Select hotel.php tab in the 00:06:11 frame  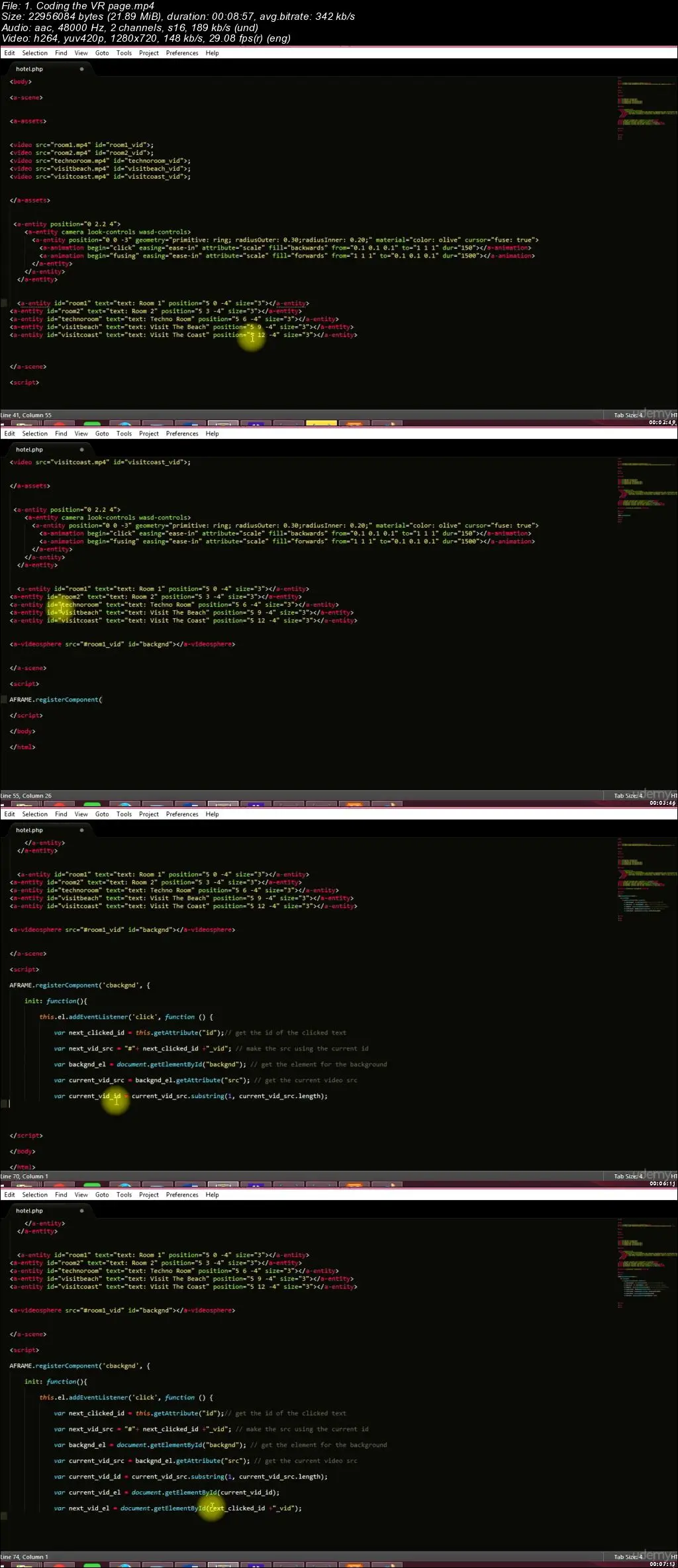pos(50,830)
